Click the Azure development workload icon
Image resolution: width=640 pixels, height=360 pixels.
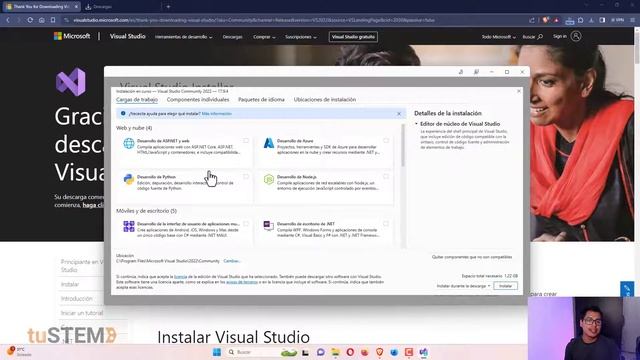pyautogui.click(x=269, y=143)
